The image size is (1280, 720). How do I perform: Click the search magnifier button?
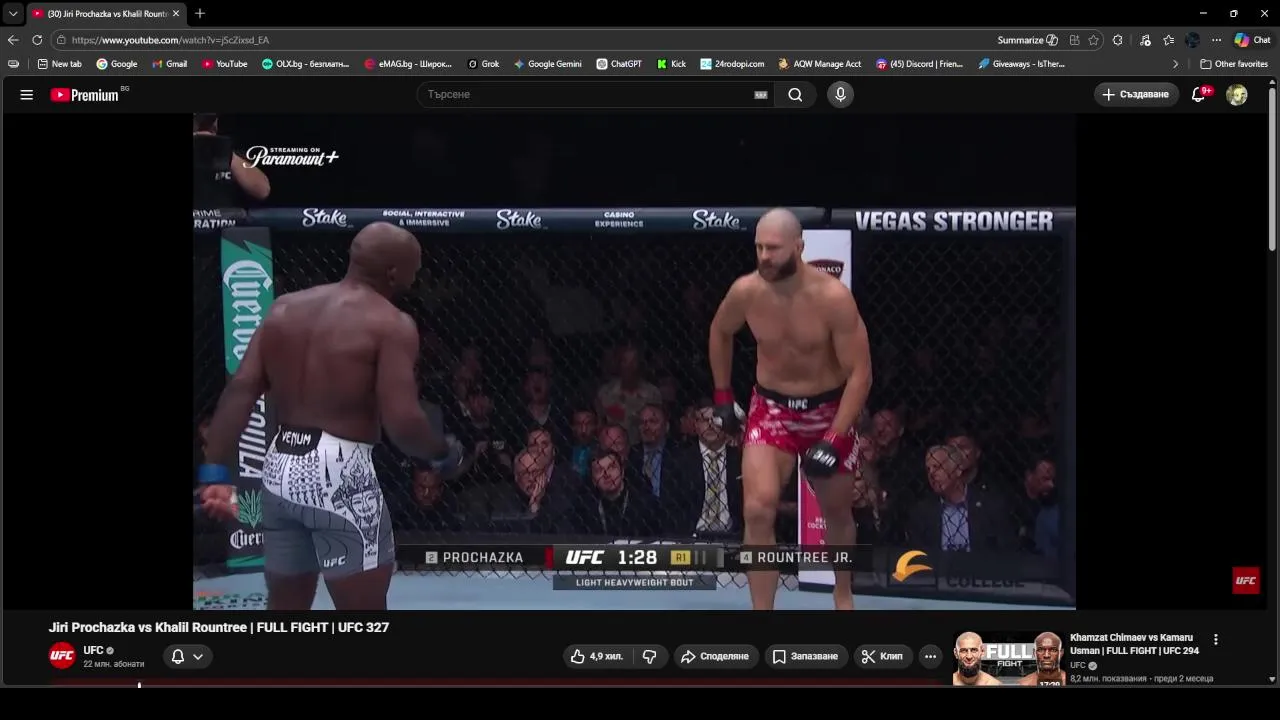coord(795,95)
